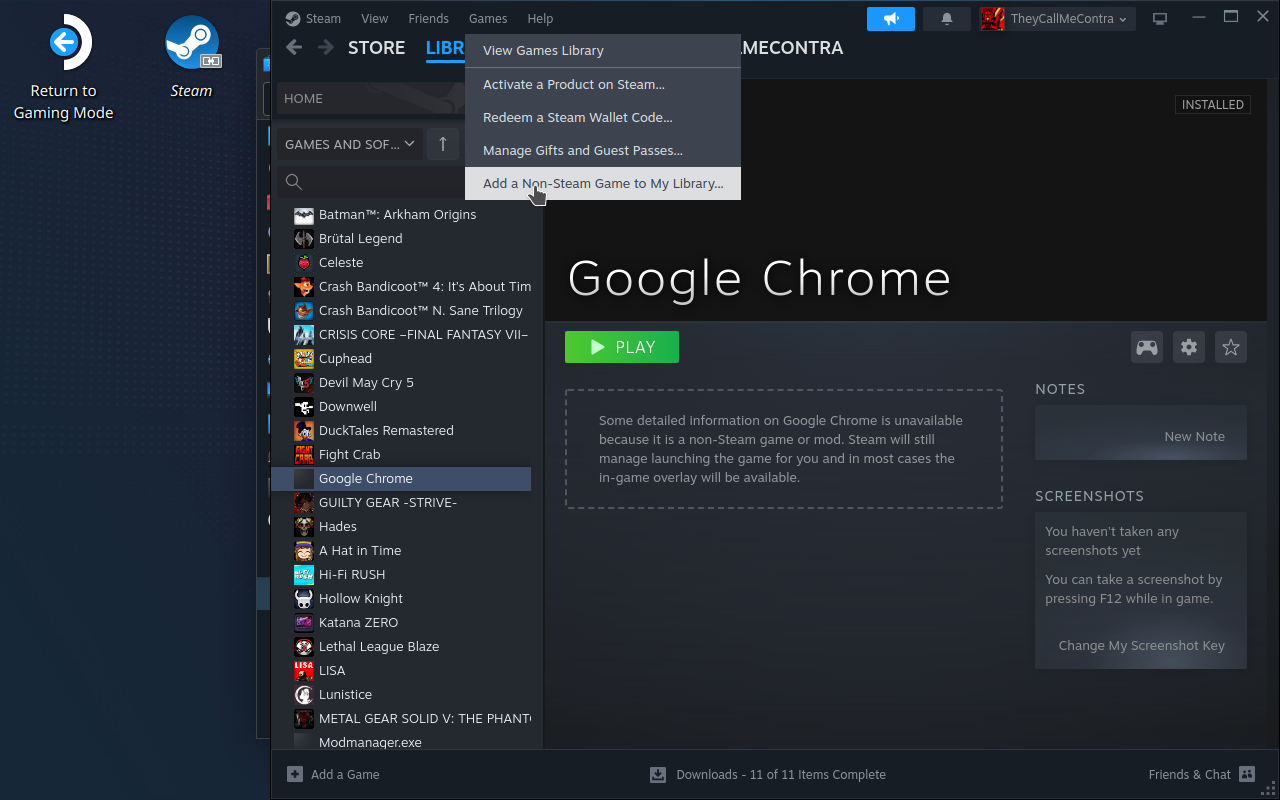Viewport: 1280px width, 800px height.
Task: Select Hades in the library
Action: [x=401, y=526]
